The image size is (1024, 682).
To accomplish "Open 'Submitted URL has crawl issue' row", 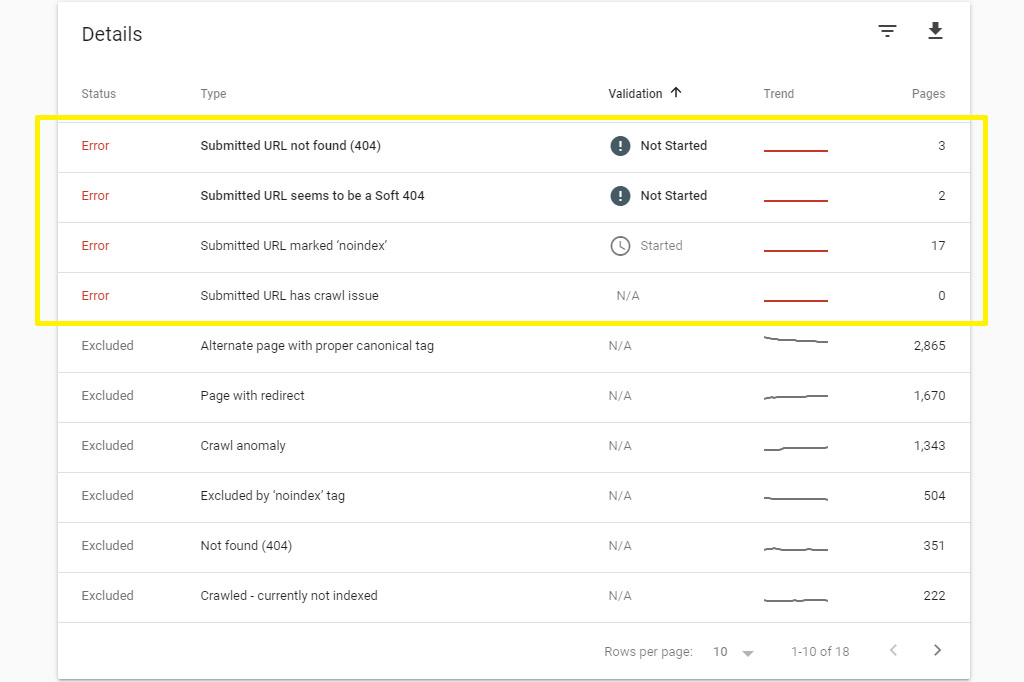I will point(514,296).
